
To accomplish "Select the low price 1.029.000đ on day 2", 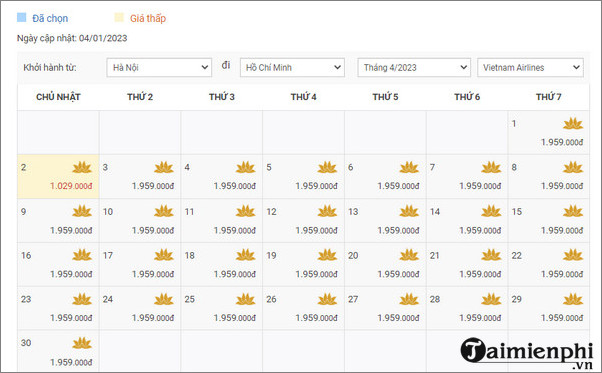I will (x=71, y=186).
